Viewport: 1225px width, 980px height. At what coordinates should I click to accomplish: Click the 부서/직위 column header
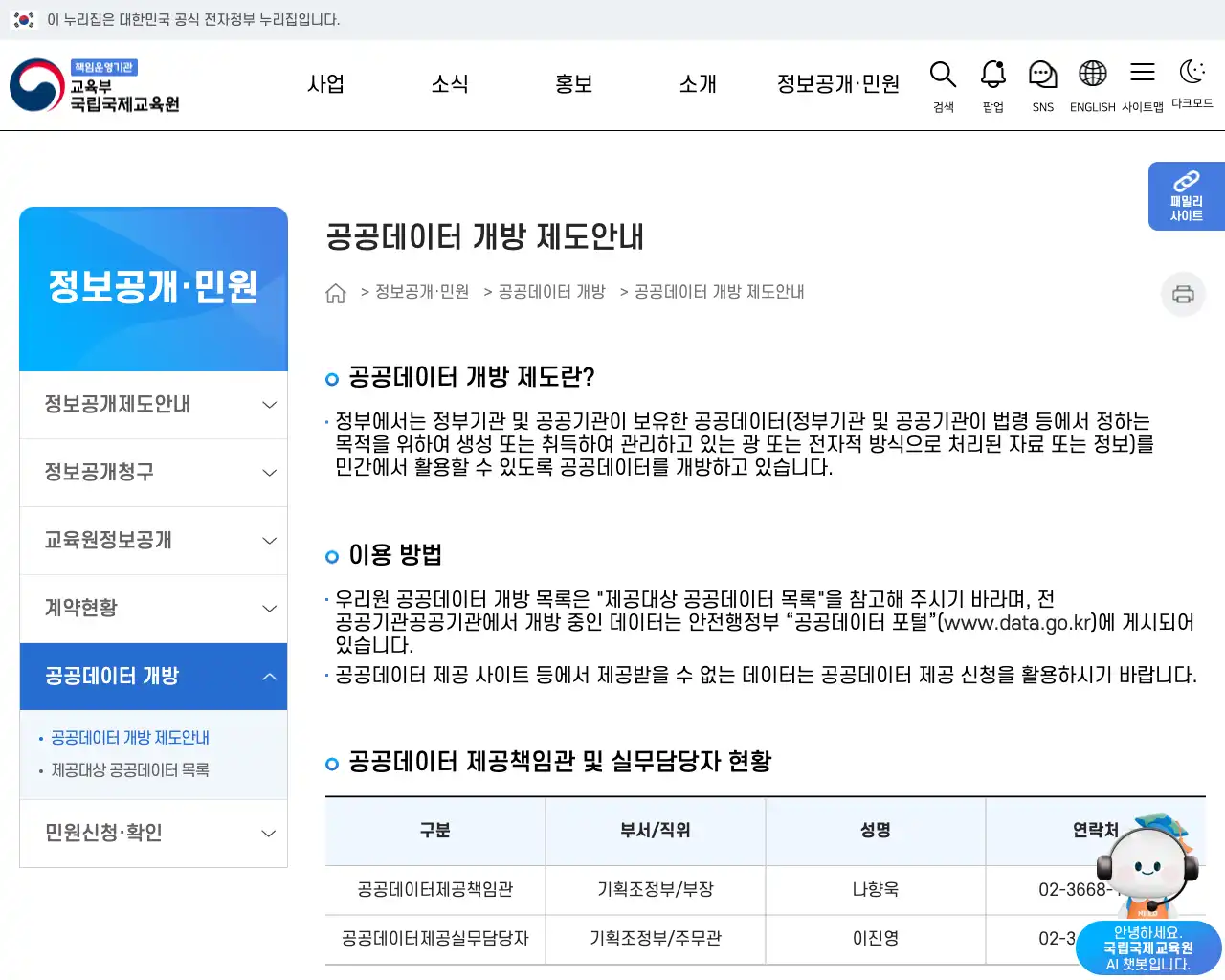coord(656,831)
